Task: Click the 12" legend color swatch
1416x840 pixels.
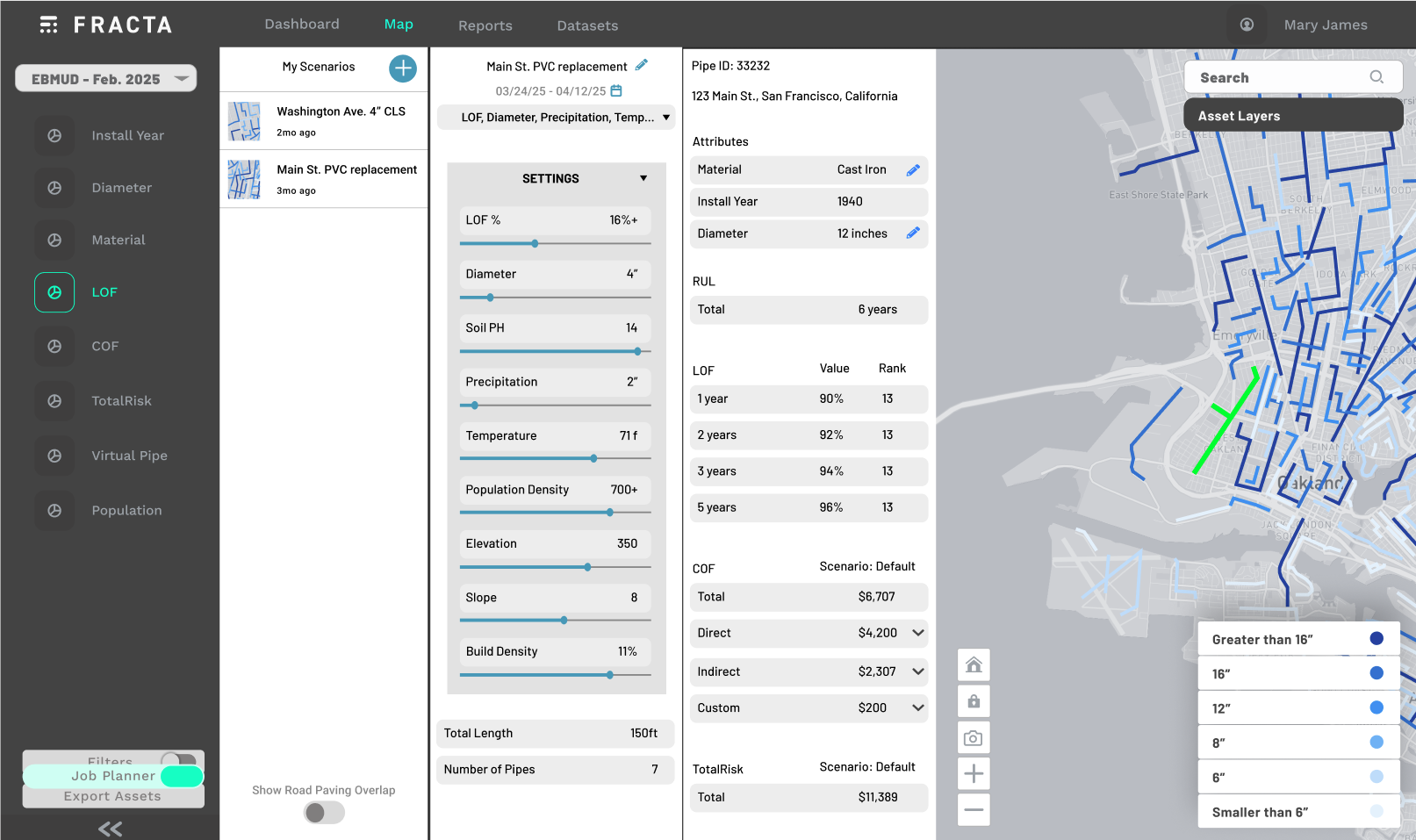Action: click(1376, 707)
